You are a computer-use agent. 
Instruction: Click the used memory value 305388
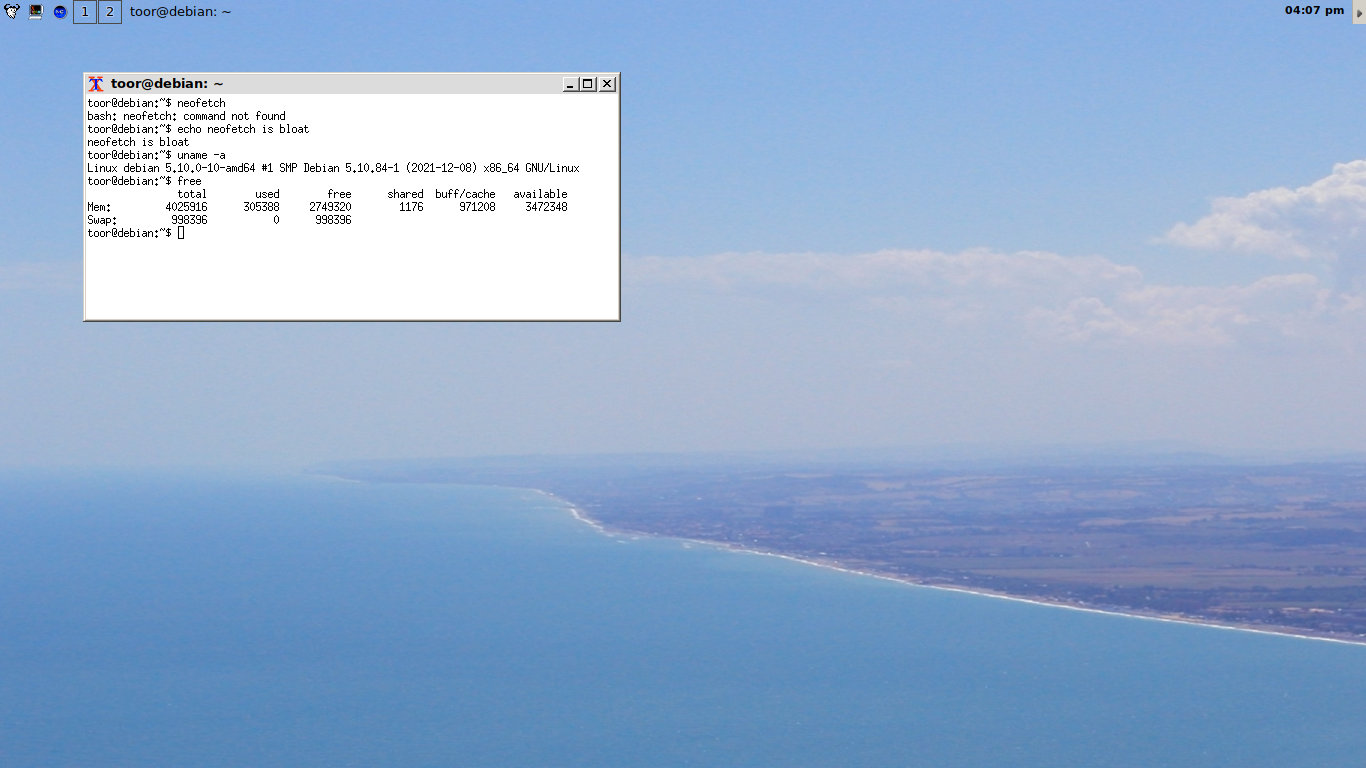261,207
